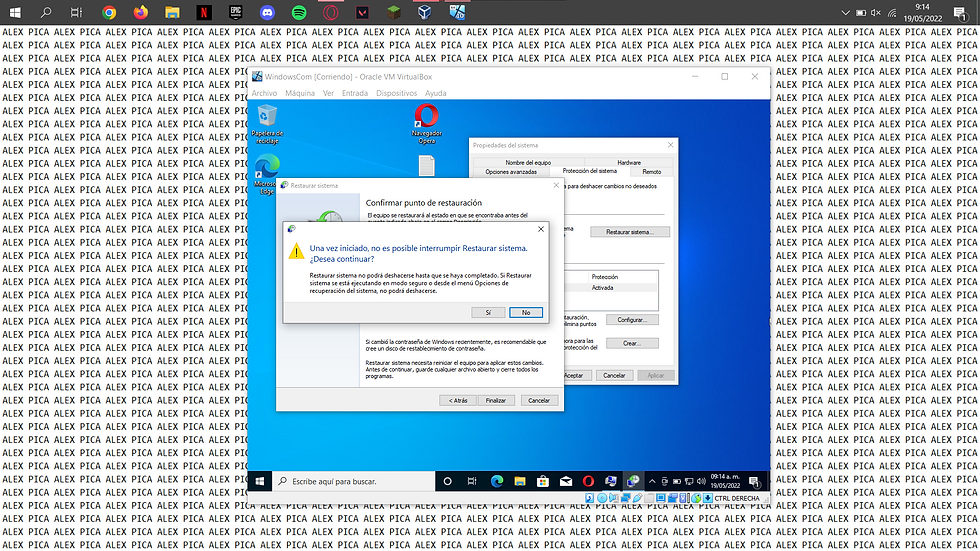Click VirtualBox network adapter indicator

(x=626, y=498)
